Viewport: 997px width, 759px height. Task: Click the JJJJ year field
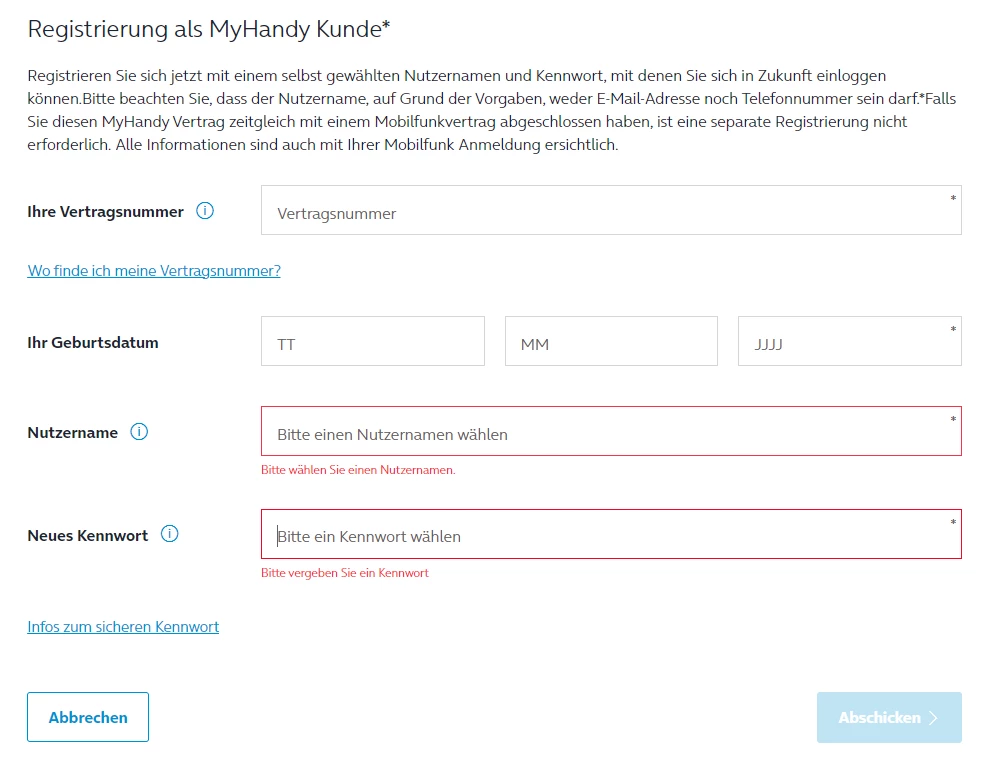(x=849, y=342)
